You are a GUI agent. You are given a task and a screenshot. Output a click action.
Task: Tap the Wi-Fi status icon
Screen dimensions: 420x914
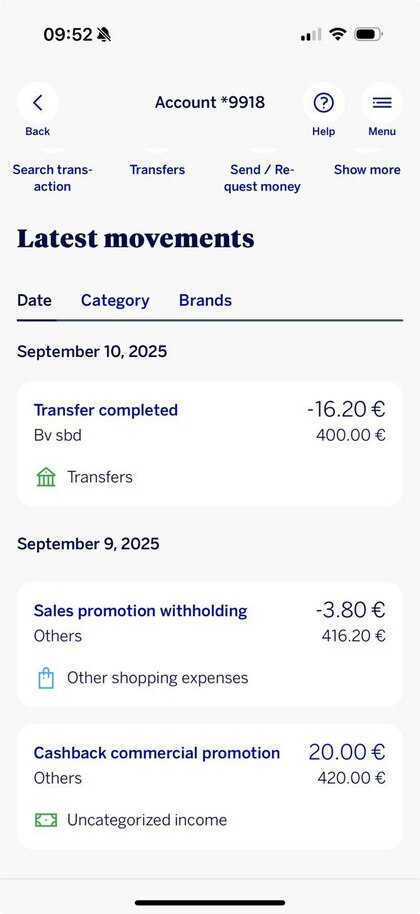tap(337, 34)
